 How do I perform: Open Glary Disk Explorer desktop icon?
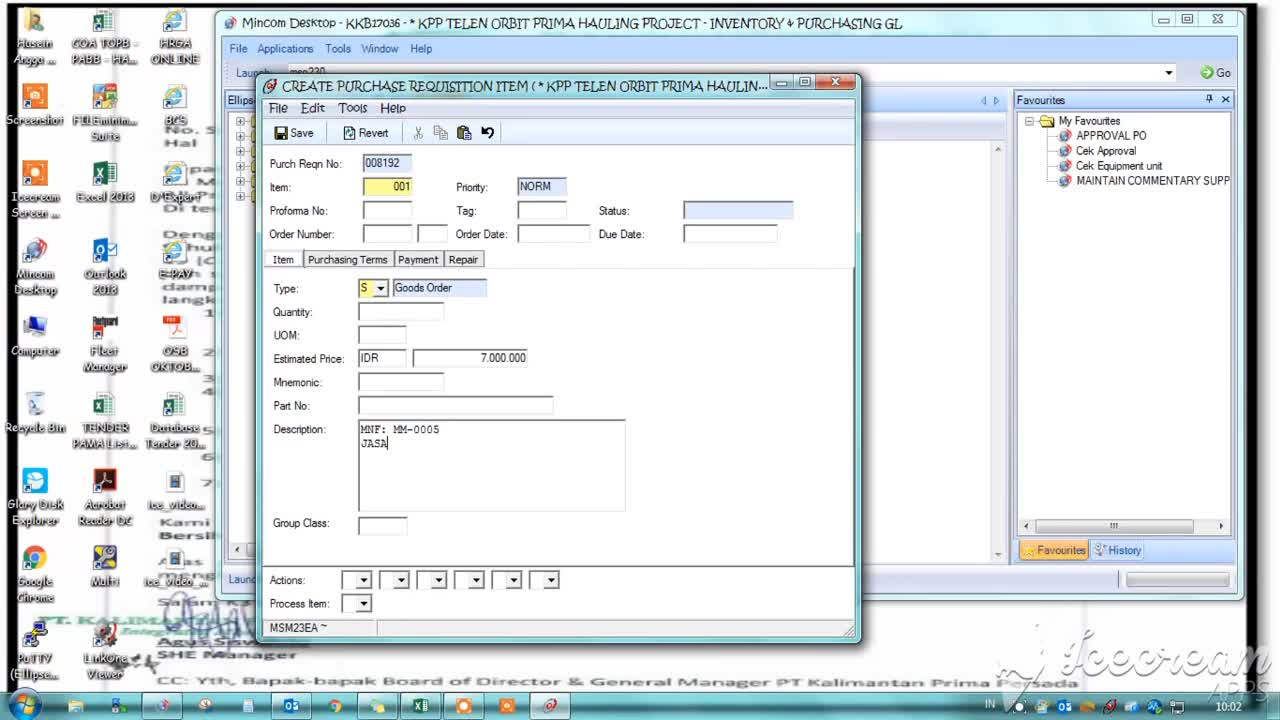35,498
